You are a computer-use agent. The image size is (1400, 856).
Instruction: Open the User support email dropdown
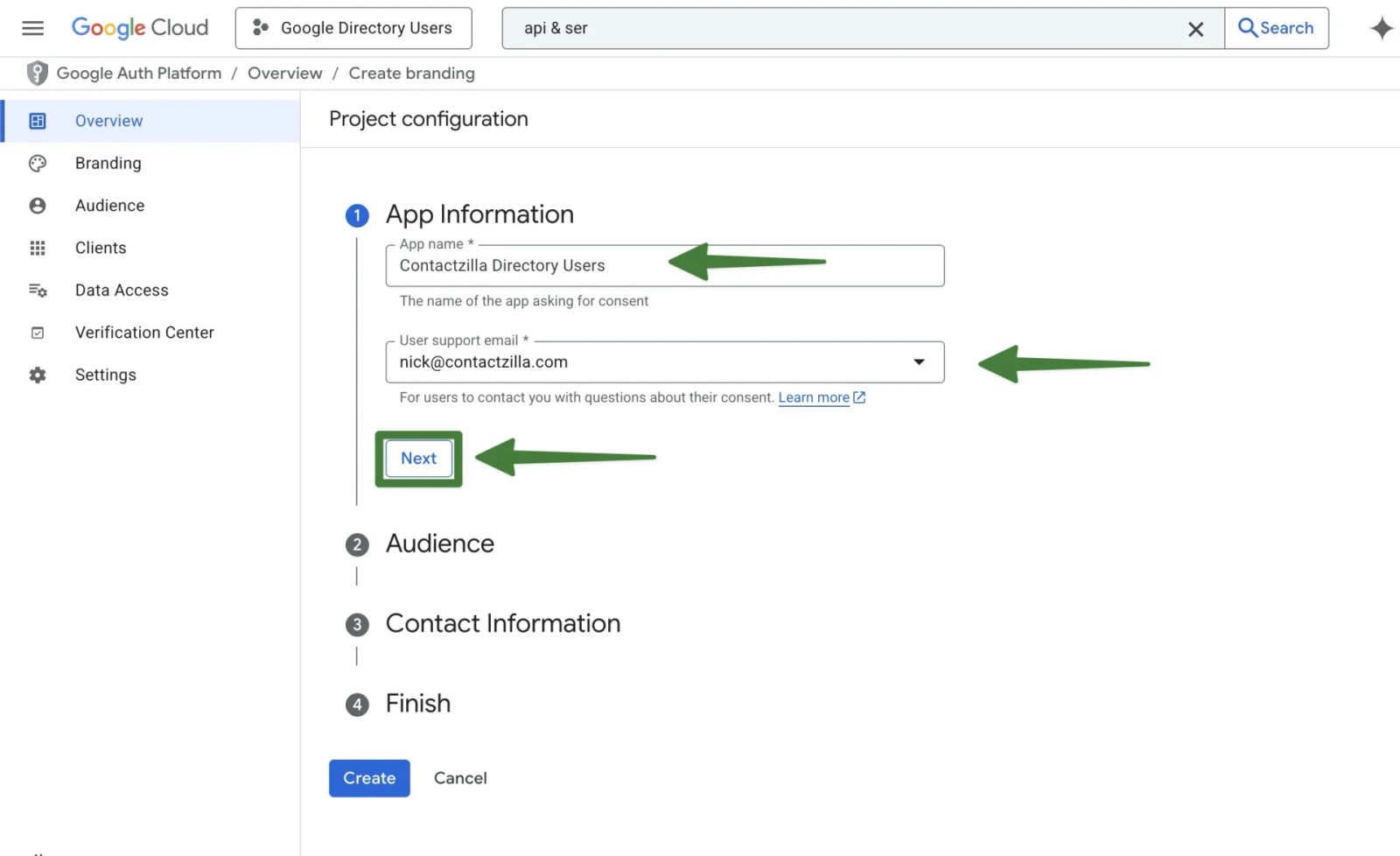665,362
